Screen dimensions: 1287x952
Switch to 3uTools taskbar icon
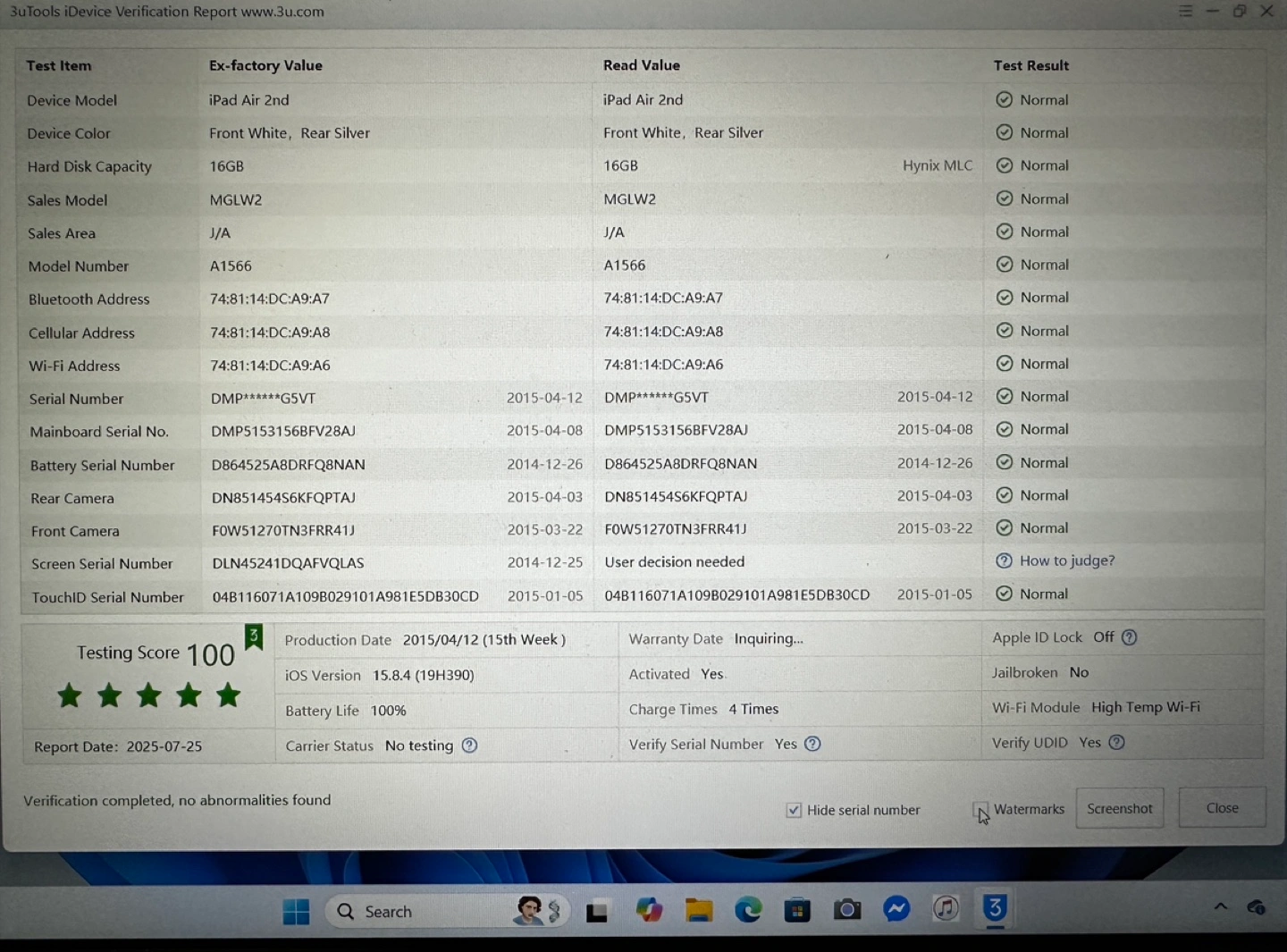point(995,908)
